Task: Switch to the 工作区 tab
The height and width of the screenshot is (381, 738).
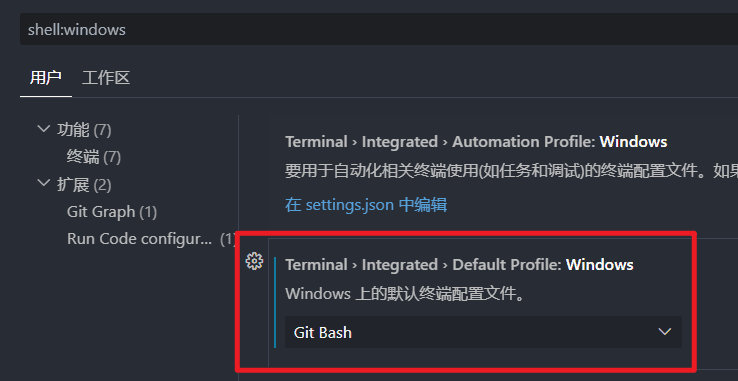Action: [x=106, y=78]
